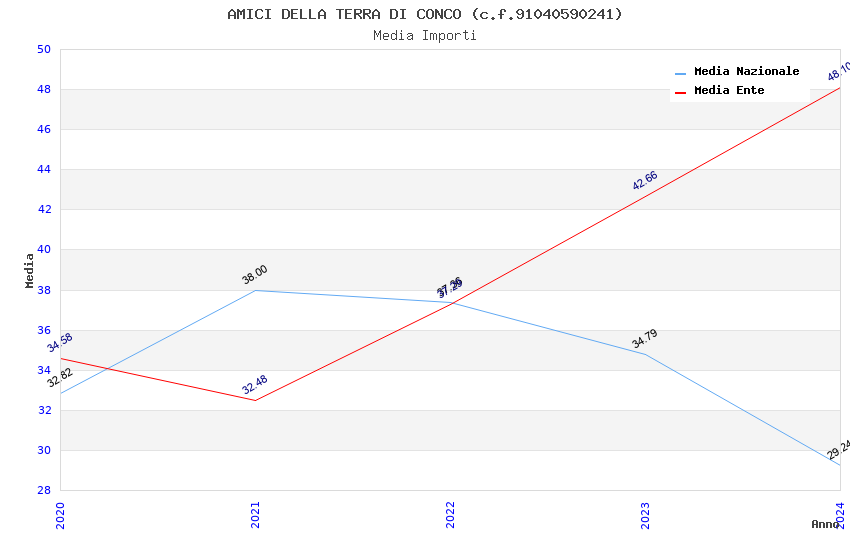Image resolution: width=850 pixels, height=550 pixels.
Task: Select the Media Nazionale legend label
Action: tap(746, 72)
